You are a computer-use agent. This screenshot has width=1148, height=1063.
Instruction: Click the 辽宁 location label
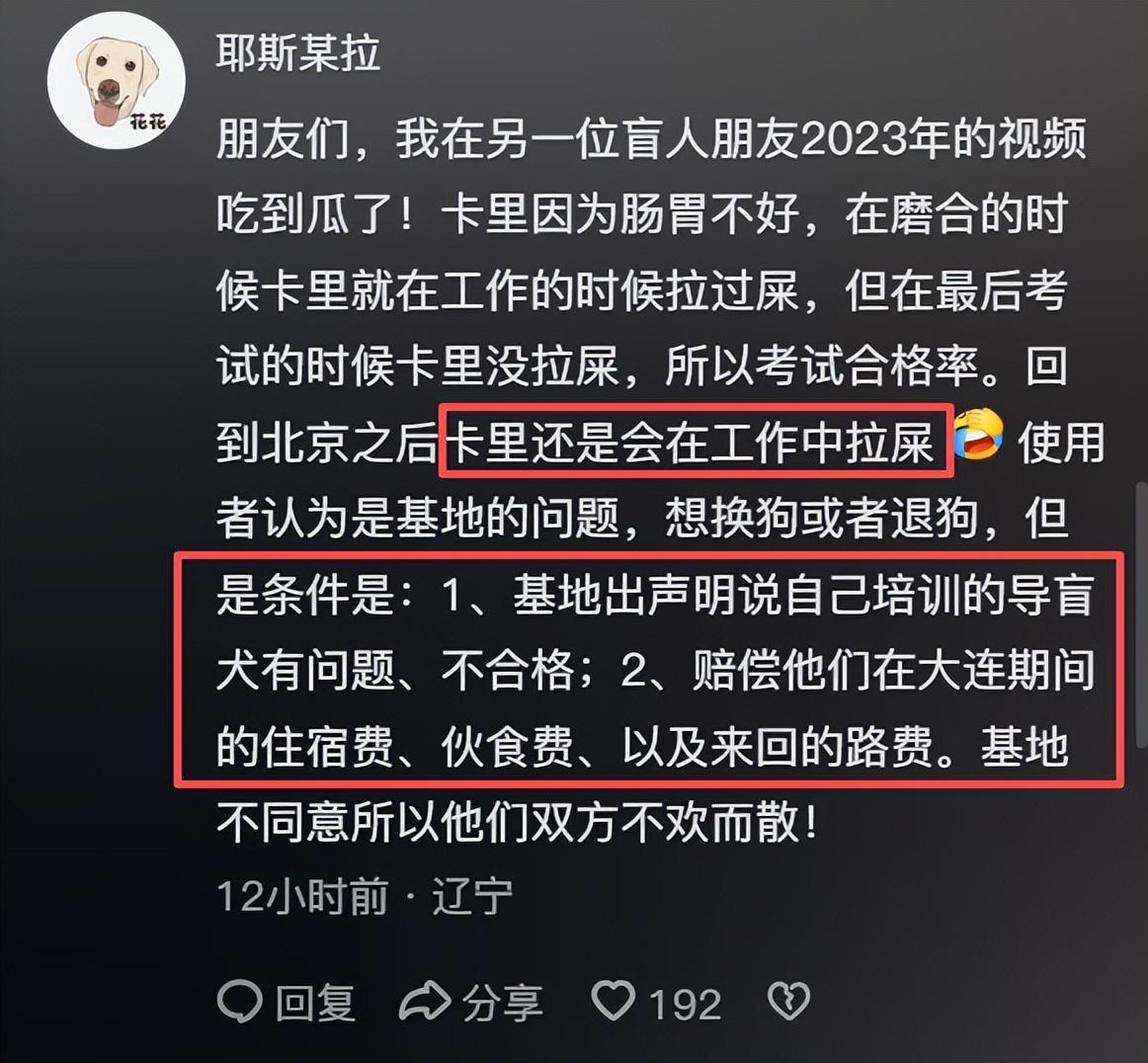(x=472, y=896)
